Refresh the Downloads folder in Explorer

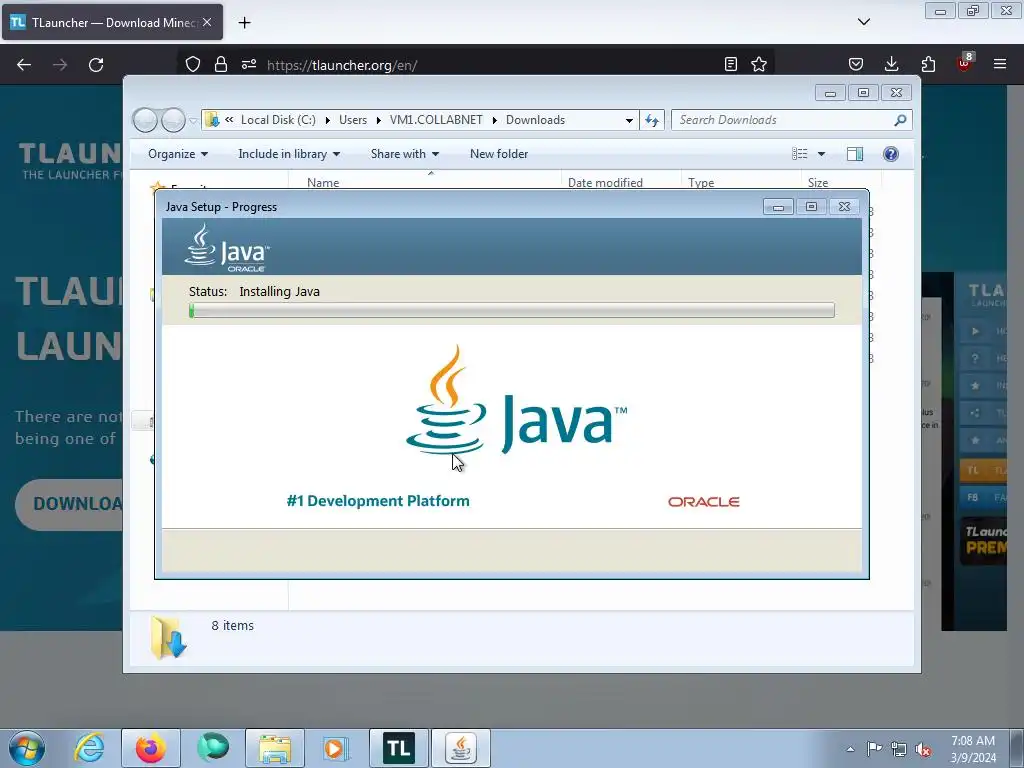click(x=652, y=120)
